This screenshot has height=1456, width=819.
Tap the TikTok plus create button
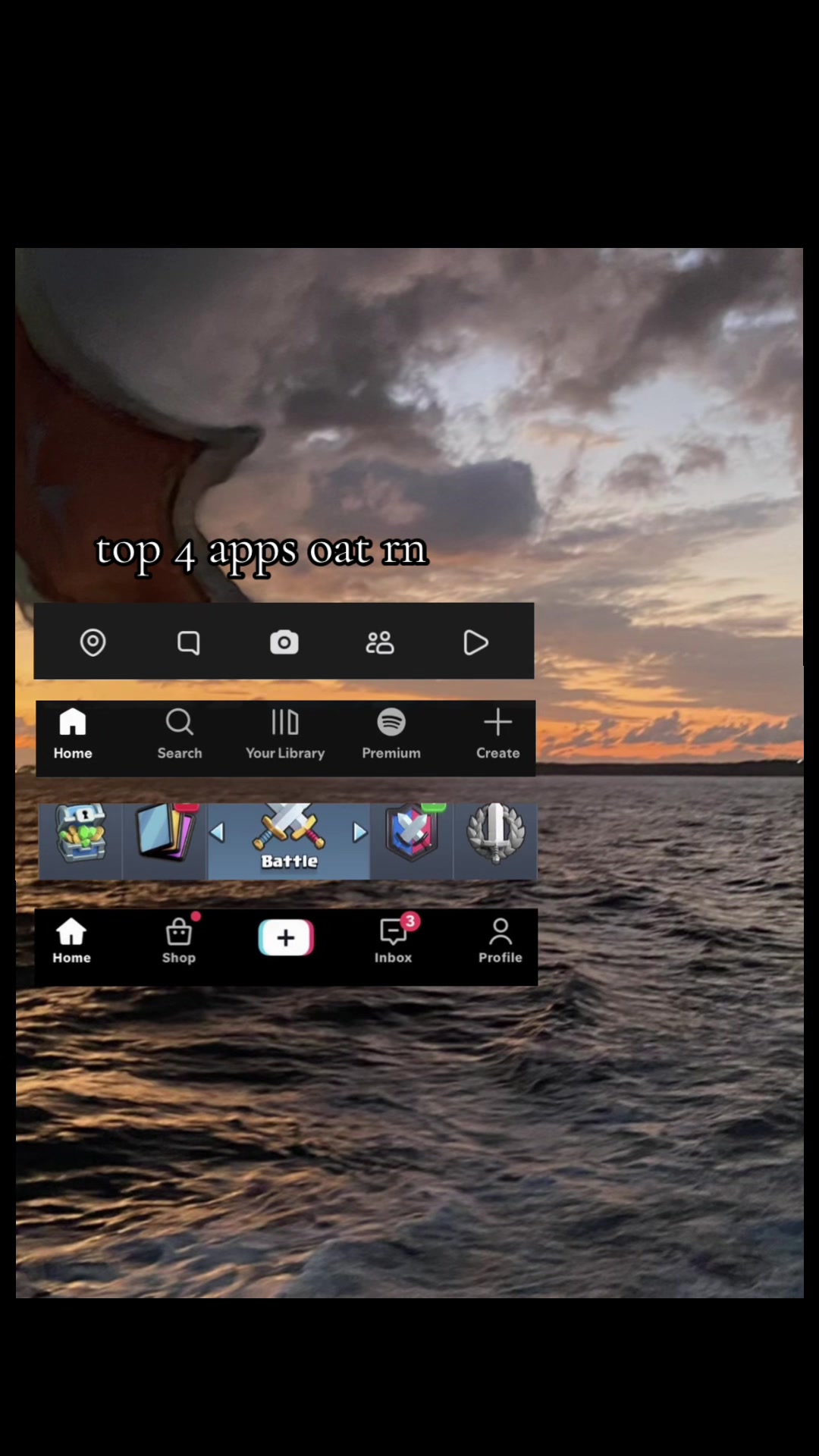[286, 938]
